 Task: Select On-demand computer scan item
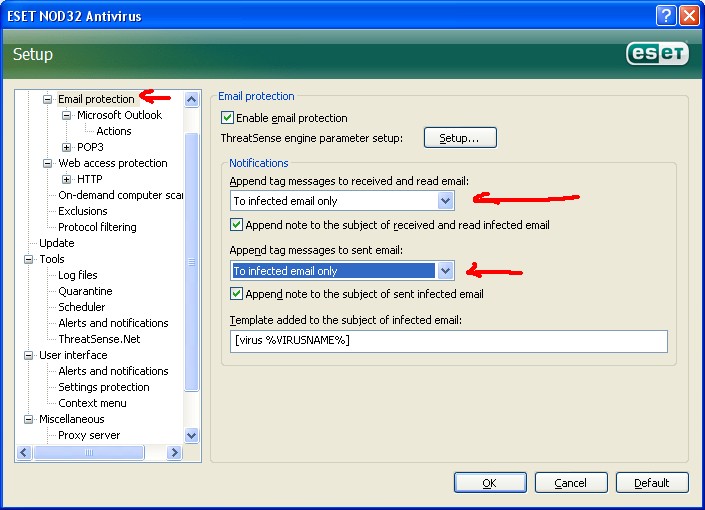pyautogui.click(x=120, y=195)
